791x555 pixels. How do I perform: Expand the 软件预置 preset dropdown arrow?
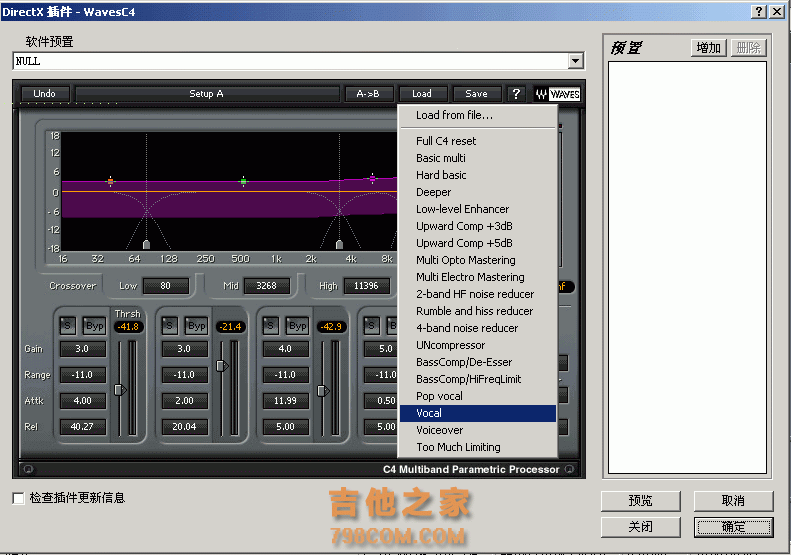[575, 61]
